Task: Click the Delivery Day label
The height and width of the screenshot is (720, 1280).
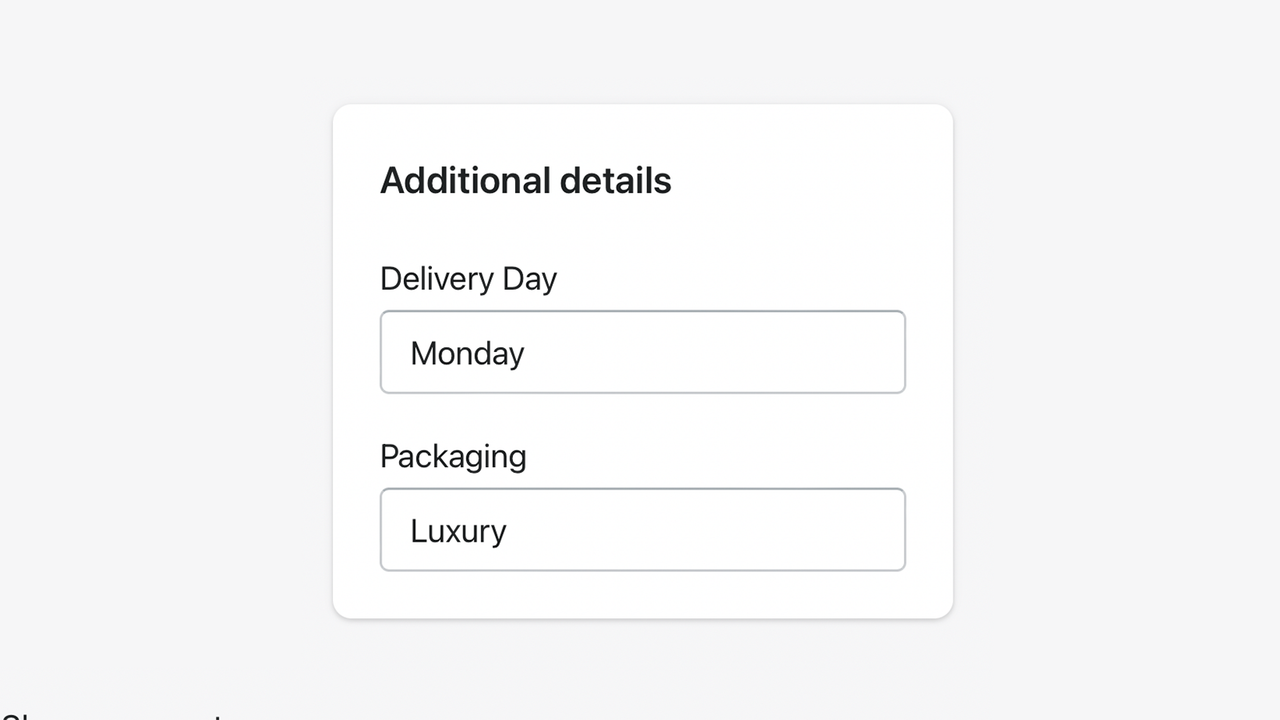Action: (x=468, y=278)
